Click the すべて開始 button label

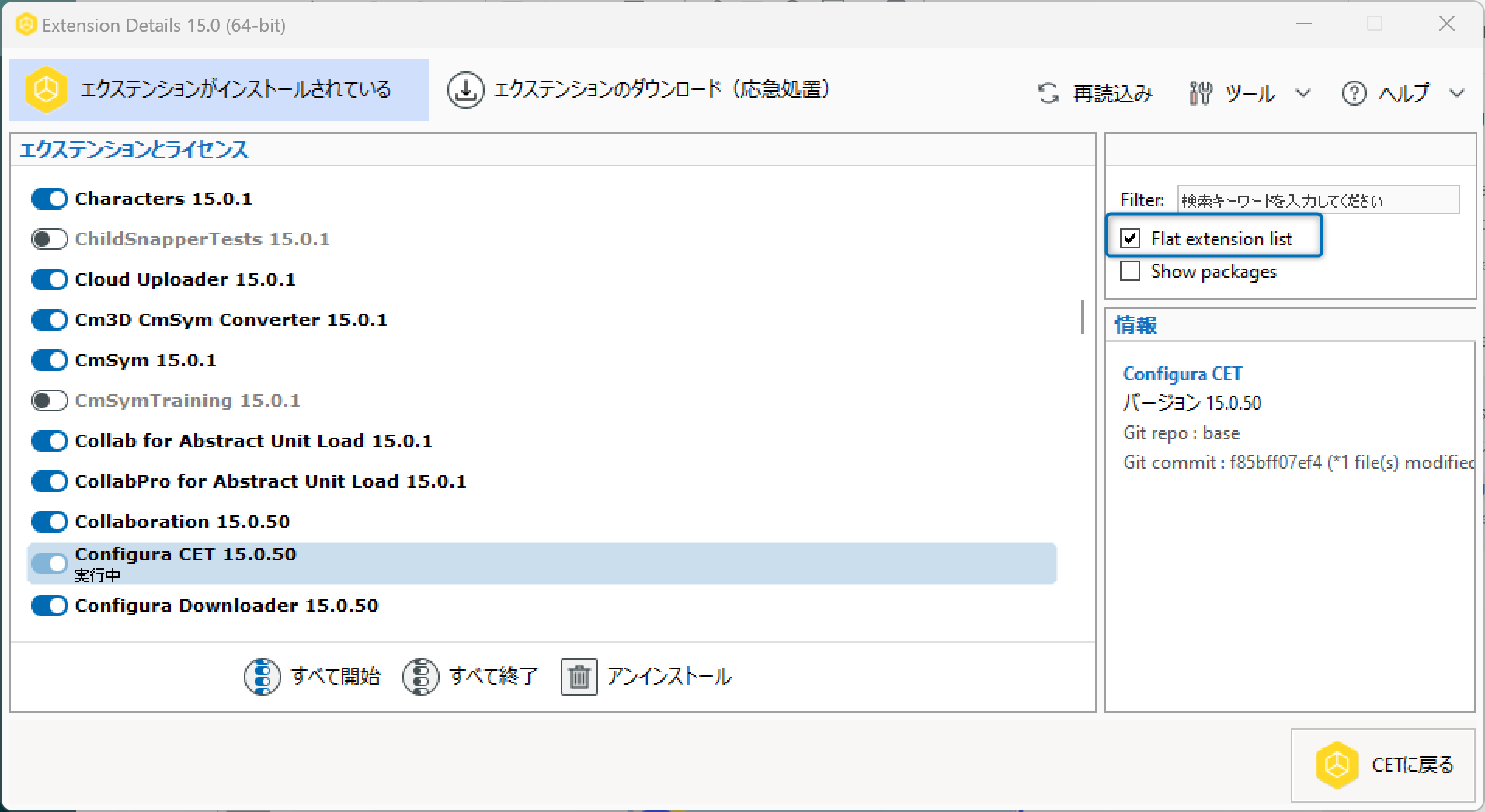336,677
